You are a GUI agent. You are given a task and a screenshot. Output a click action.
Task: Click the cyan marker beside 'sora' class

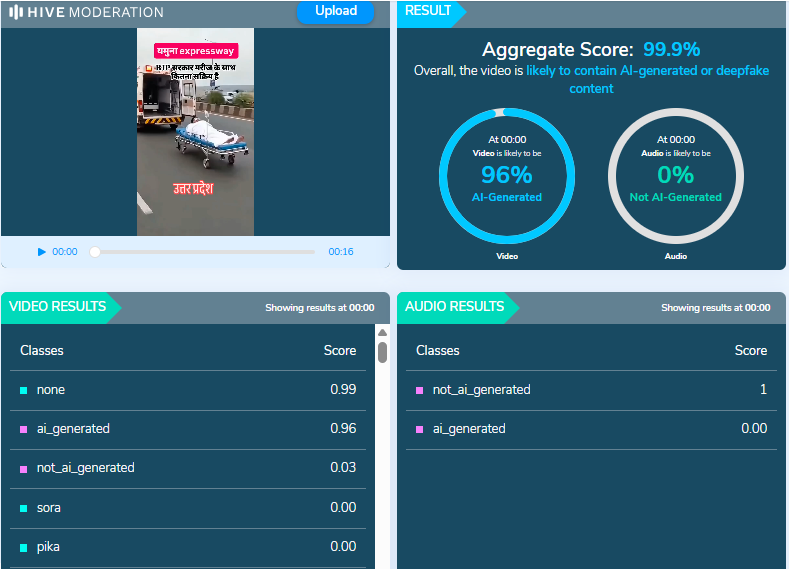click(x=24, y=508)
